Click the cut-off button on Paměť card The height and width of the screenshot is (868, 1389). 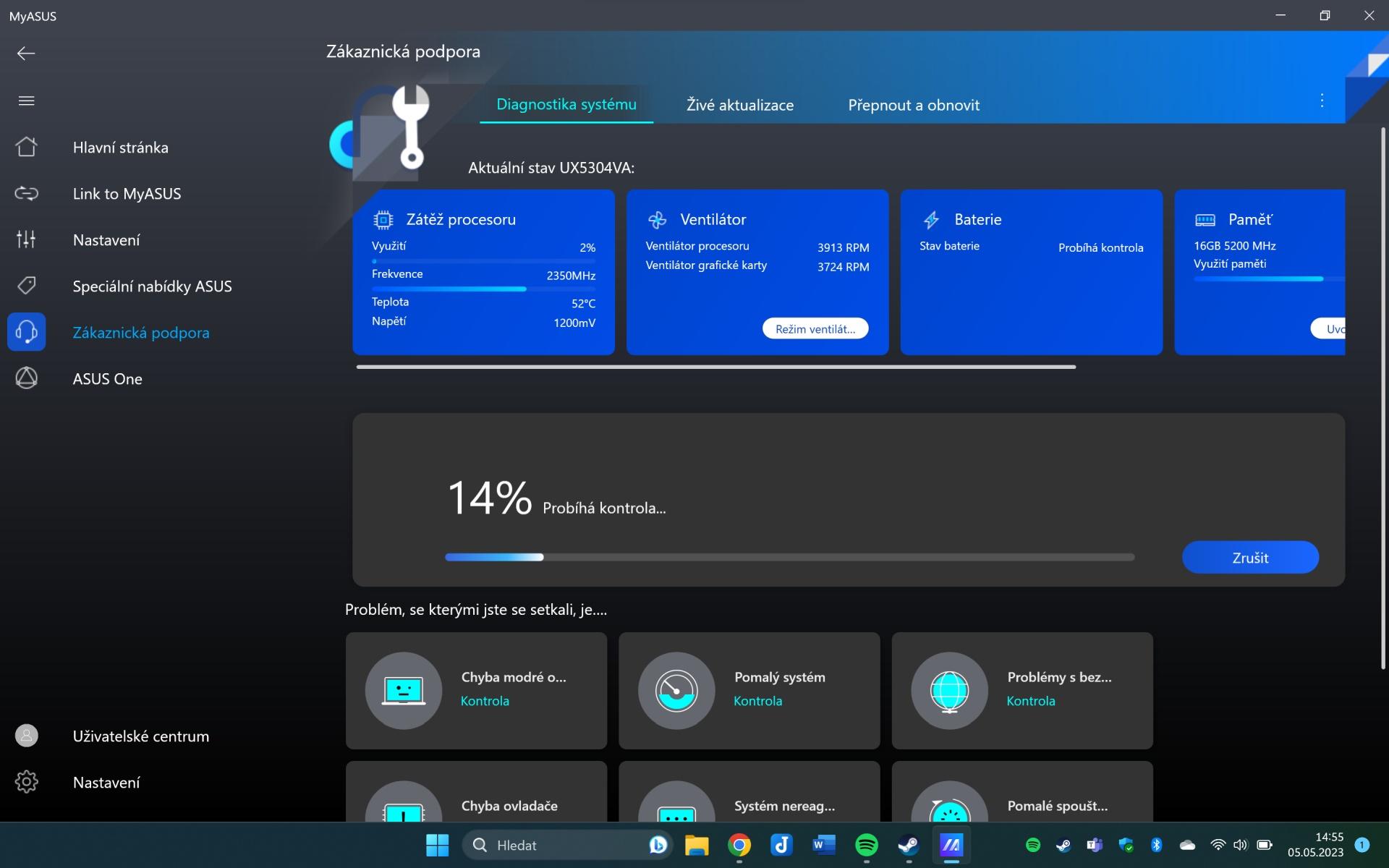(x=1328, y=328)
